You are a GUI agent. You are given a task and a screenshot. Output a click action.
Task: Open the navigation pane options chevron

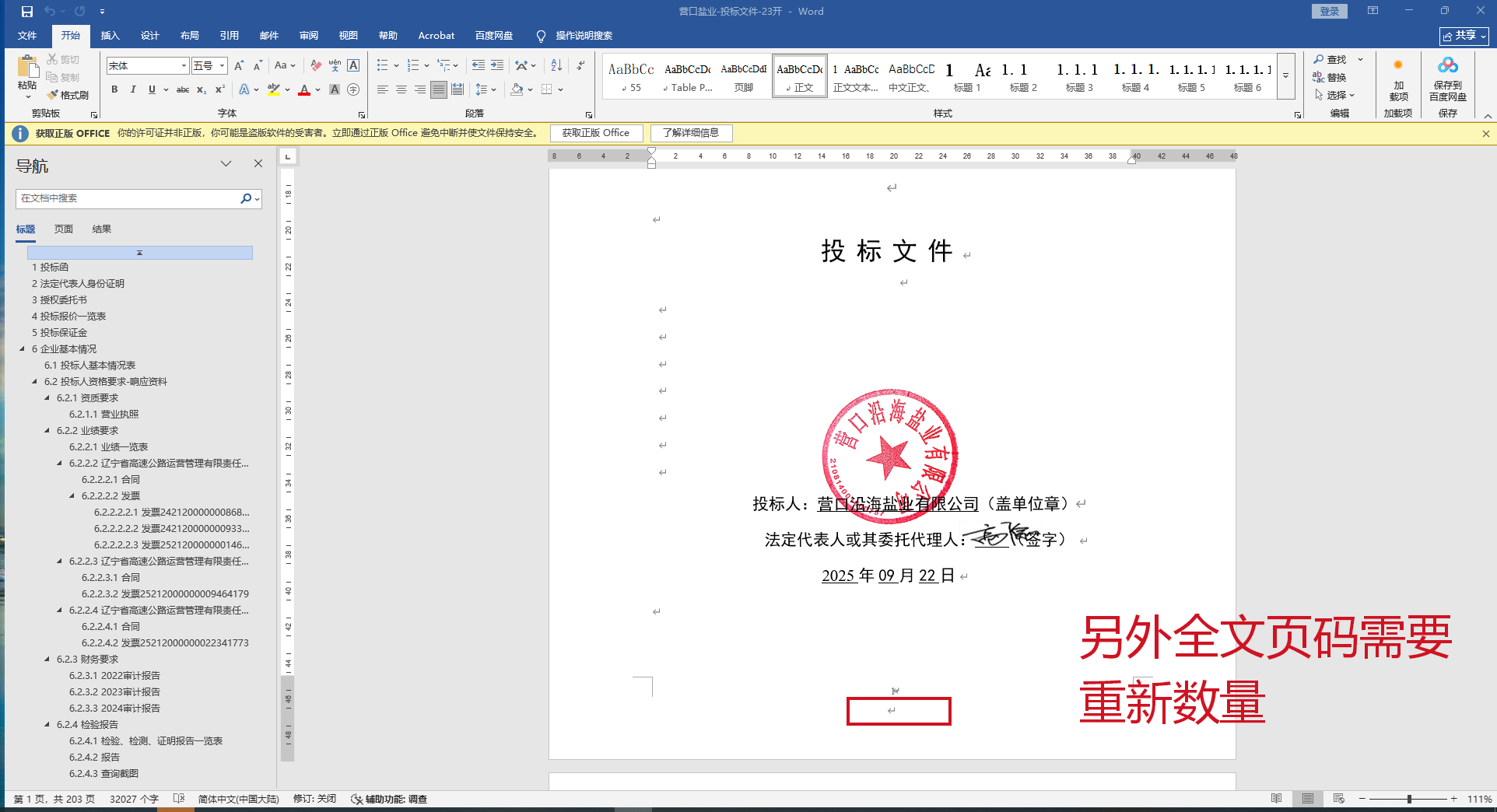[226, 163]
